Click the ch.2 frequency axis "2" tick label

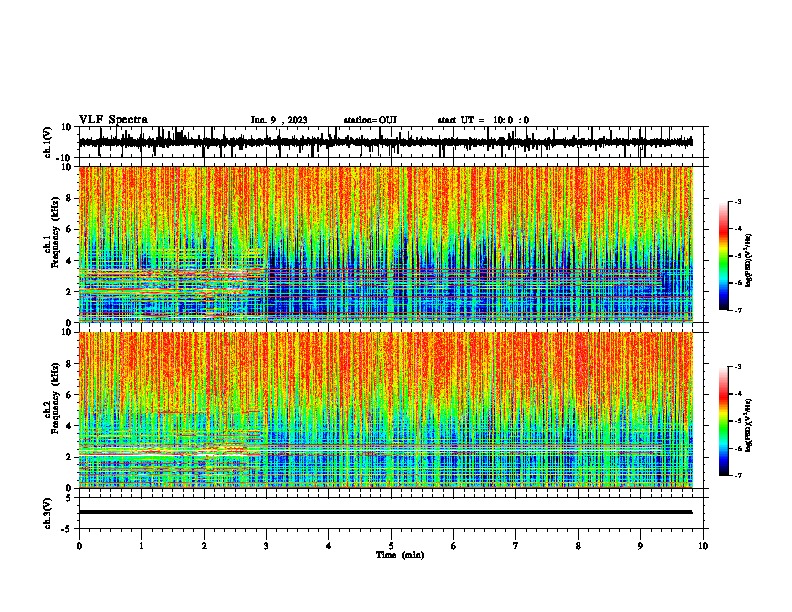(69, 457)
